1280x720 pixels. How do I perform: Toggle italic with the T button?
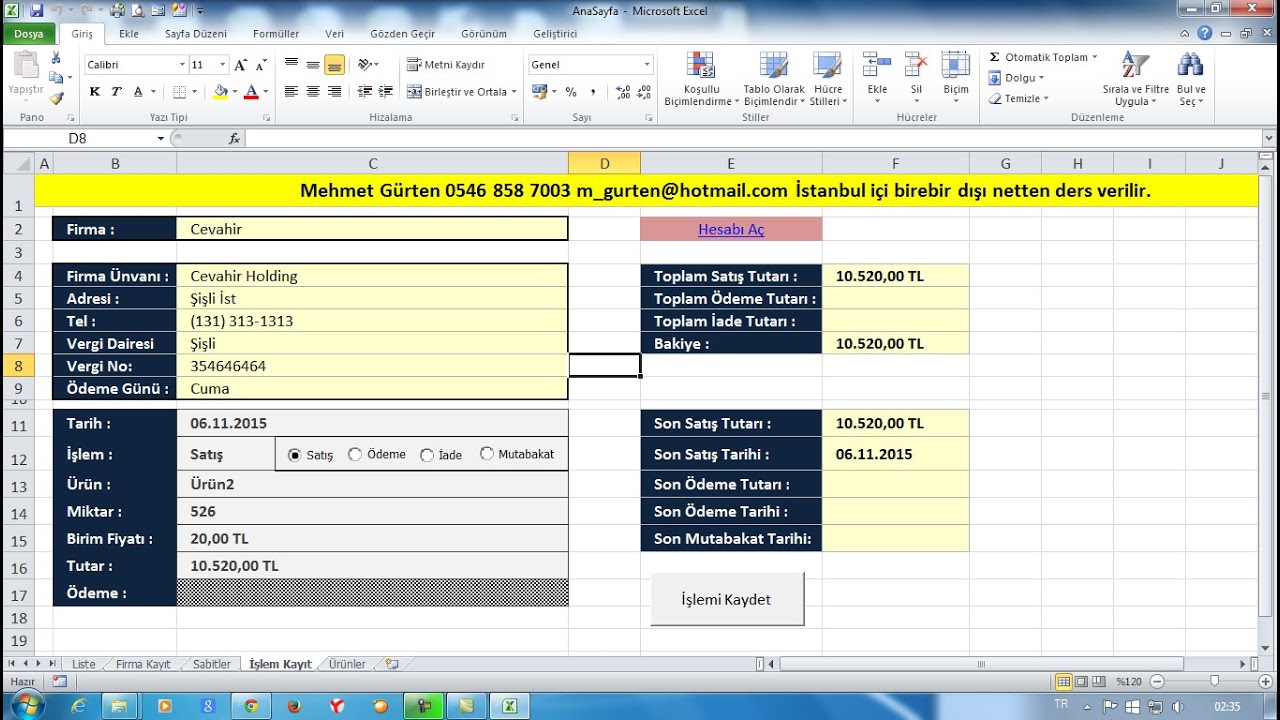[116, 91]
